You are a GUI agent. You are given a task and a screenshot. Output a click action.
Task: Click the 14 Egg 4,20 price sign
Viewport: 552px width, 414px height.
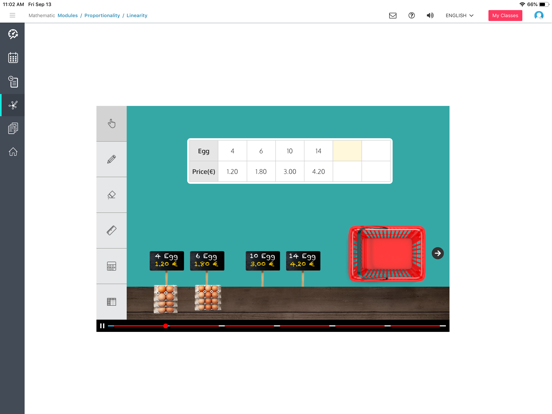coord(303,261)
